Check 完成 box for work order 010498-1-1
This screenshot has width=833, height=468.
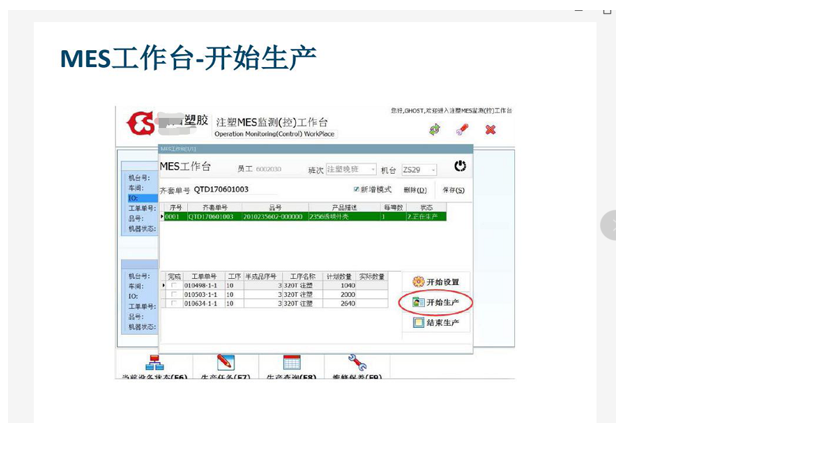[x=174, y=286]
